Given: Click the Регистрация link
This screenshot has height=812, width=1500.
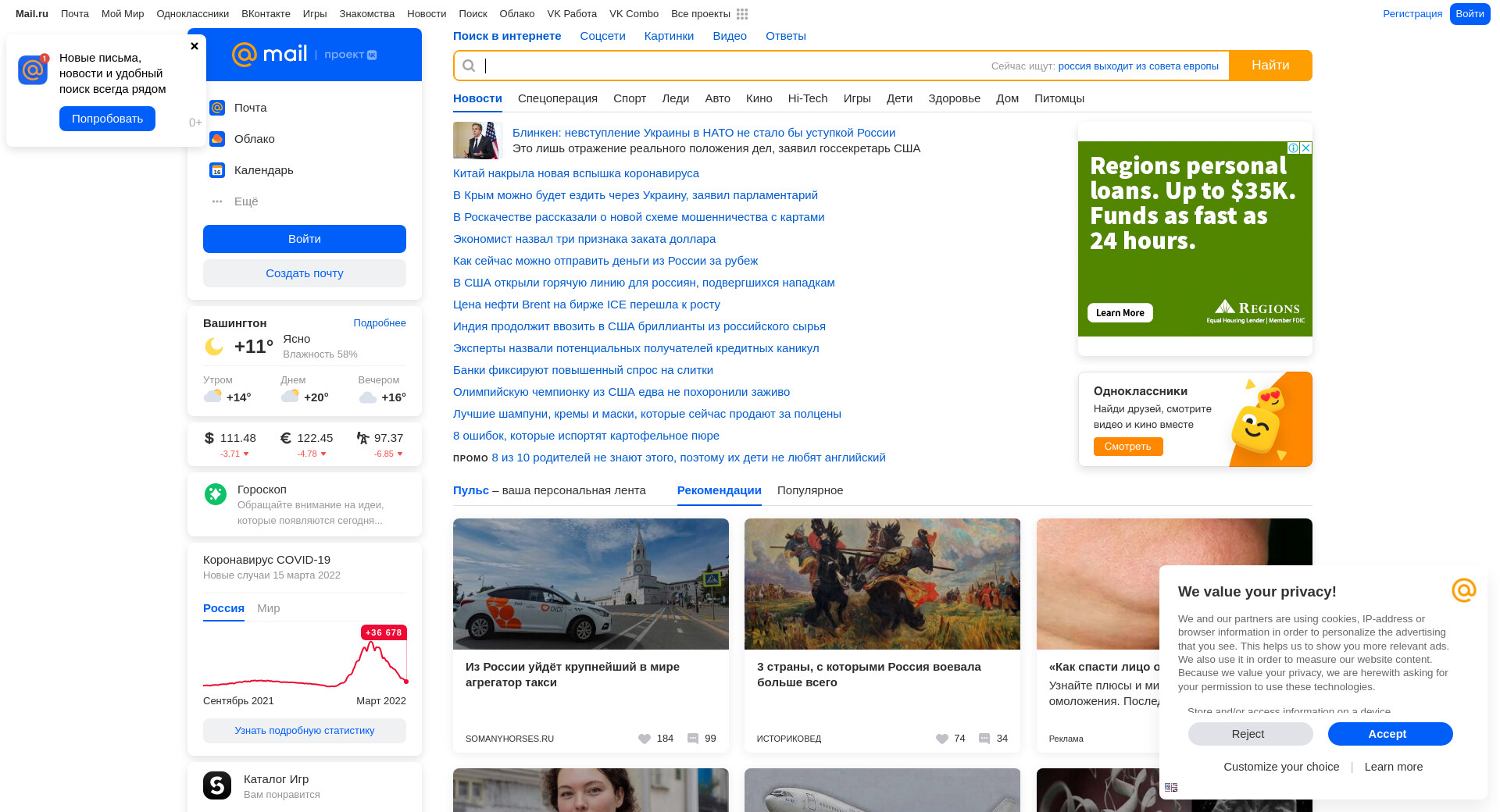Looking at the screenshot, I should click(x=1412, y=14).
